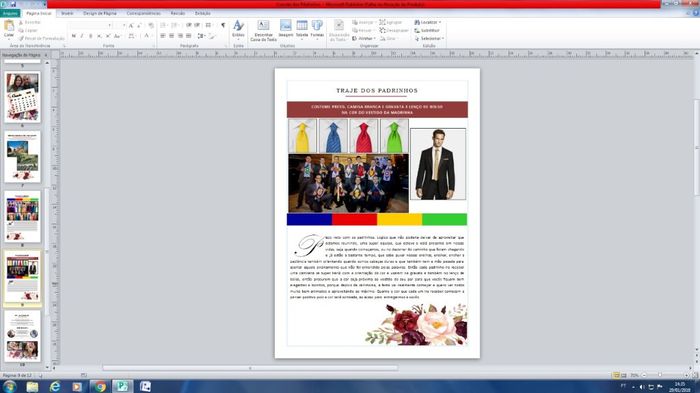The width and height of the screenshot is (700, 393).
Task: Click the green tie image
Action: click(x=394, y=136)
